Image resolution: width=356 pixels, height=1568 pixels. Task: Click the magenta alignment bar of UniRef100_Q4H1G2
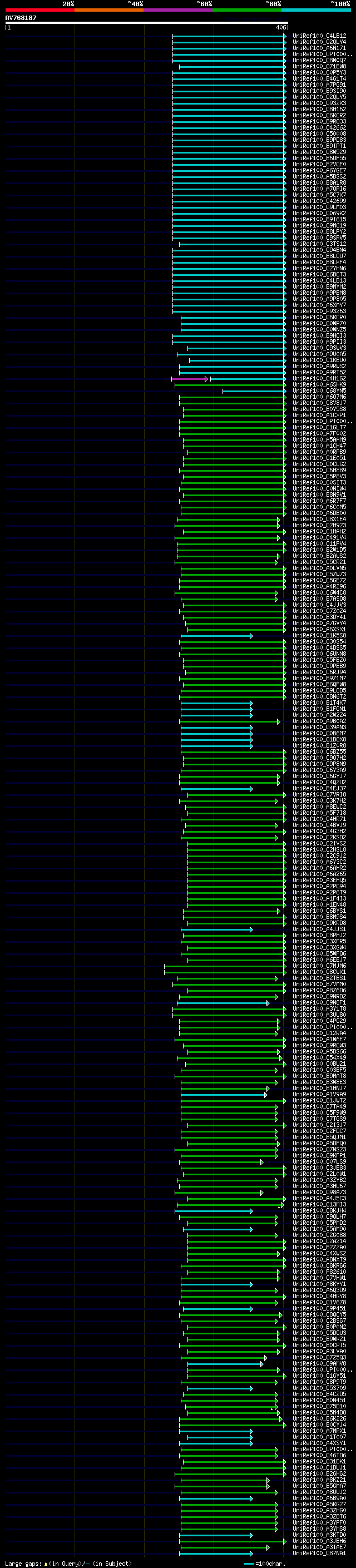(x=190, y=379)
